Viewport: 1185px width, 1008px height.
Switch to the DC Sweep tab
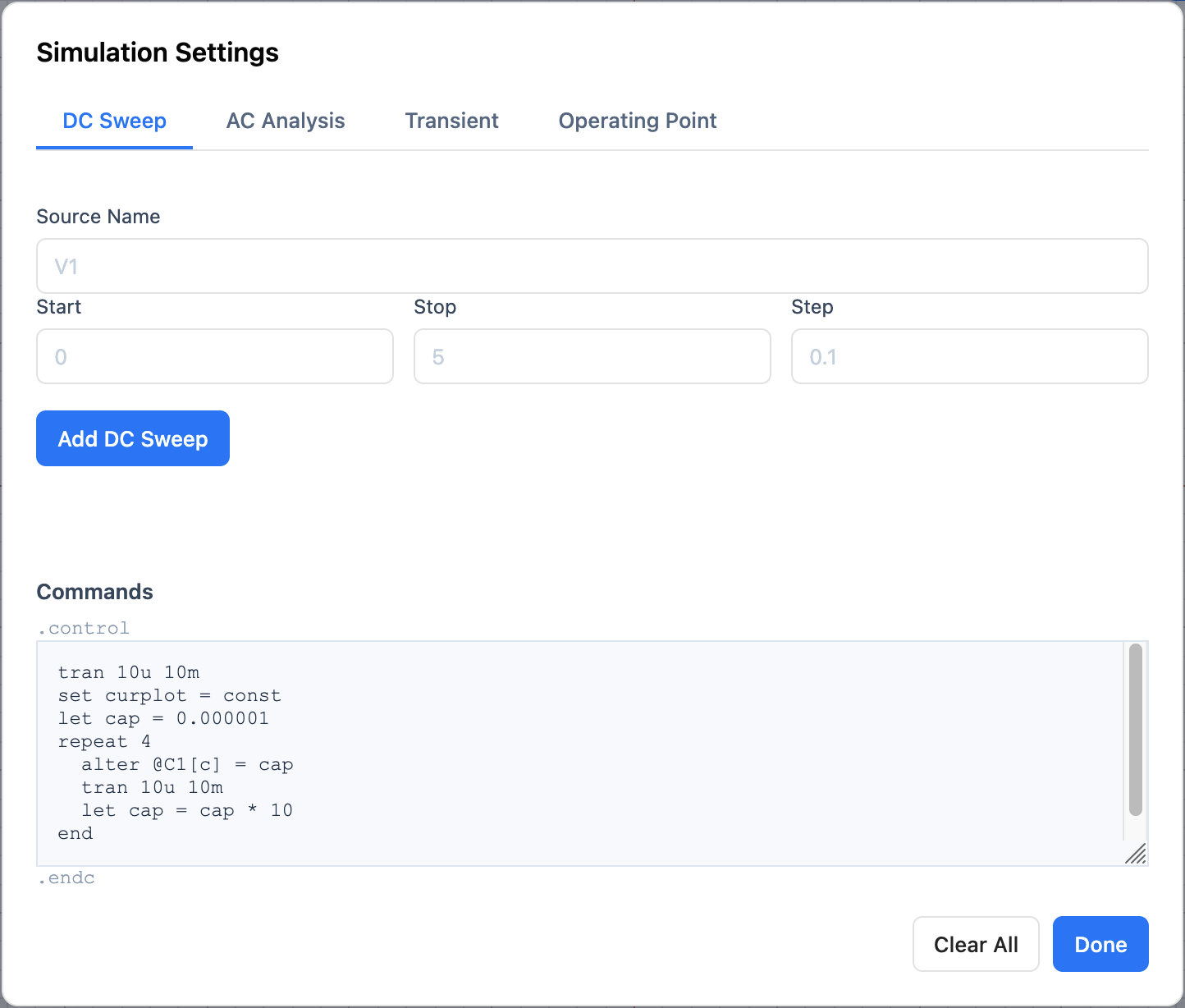pyautogui.click(x=114, y=121)
